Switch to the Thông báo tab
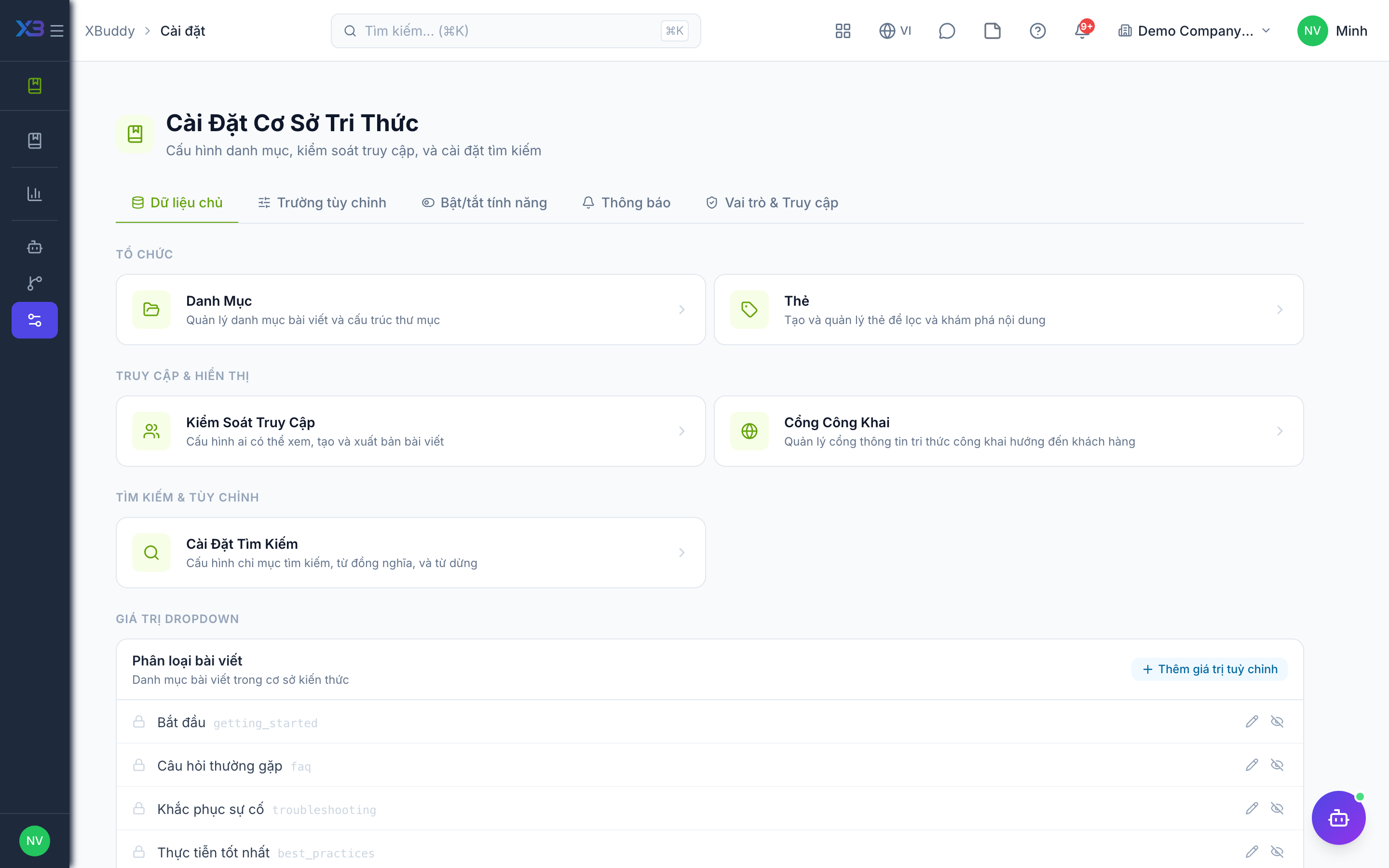This screenshot has height=868, width=1389. [626, 203]
